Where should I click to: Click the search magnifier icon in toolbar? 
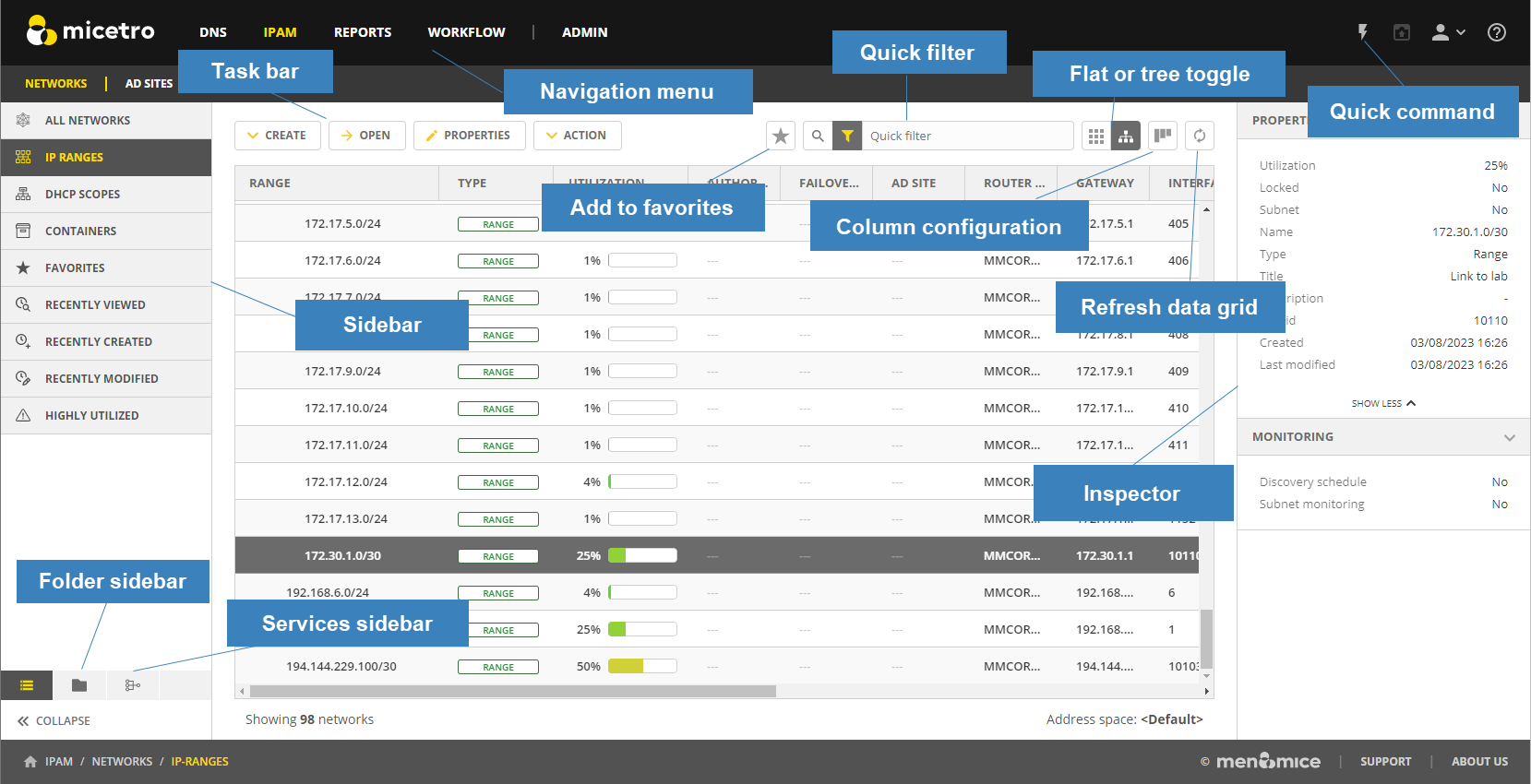(818, 137)
